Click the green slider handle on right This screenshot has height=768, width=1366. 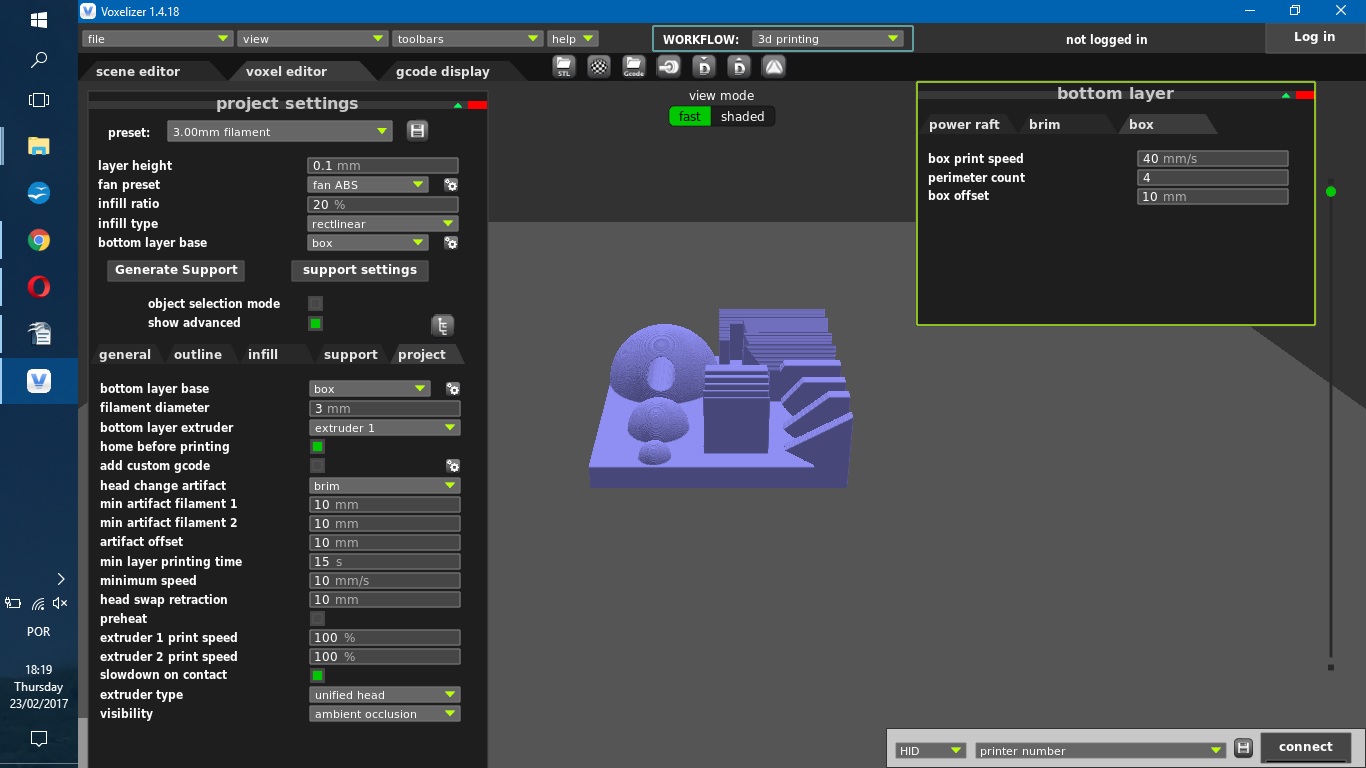coord(1331,191)
